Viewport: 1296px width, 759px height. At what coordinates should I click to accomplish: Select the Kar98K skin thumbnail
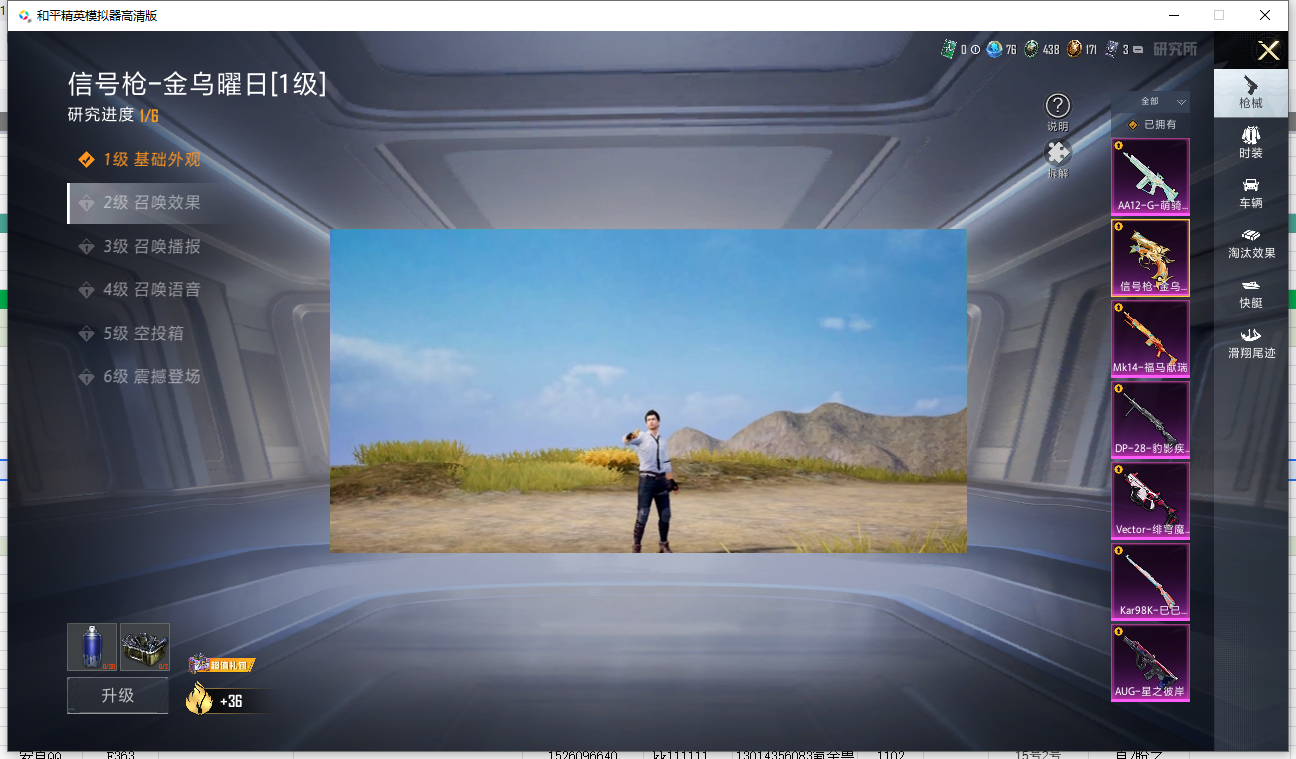[1151, 581]
